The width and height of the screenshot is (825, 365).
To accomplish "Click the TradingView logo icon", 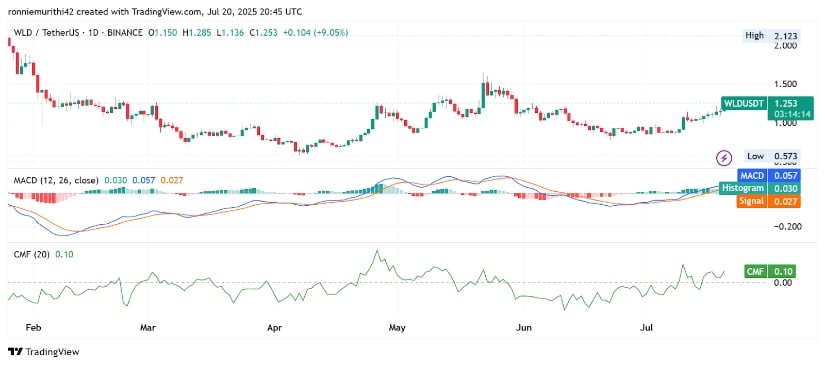I will [15, 352].
